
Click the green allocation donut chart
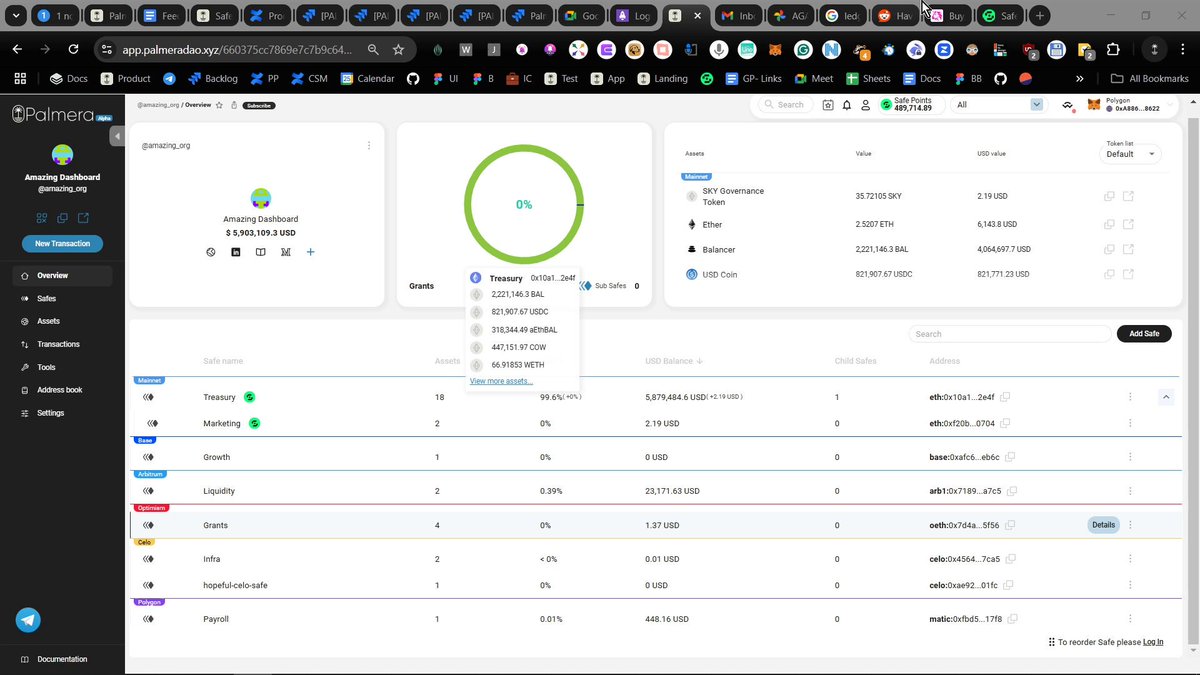coord(524,204)
